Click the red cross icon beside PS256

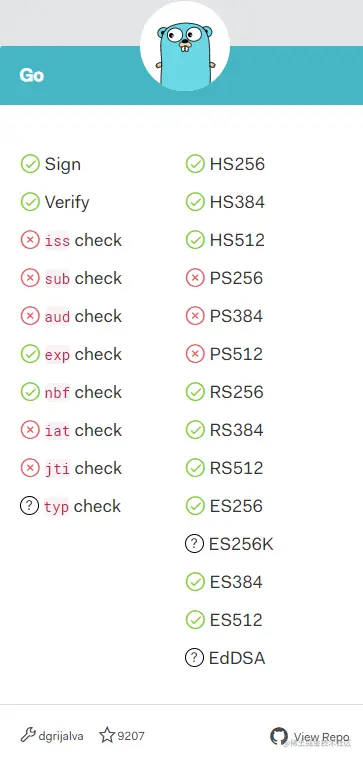coord(195,278)
